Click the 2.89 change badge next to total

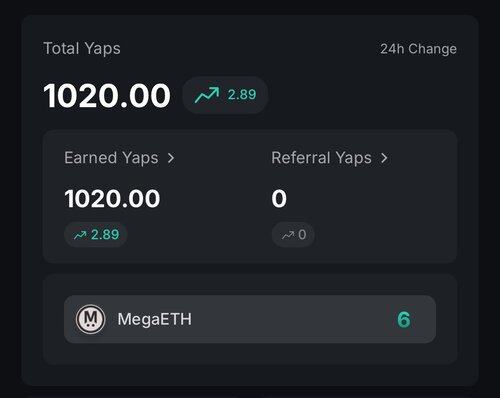pyautogui.click(x=225, y=95)
